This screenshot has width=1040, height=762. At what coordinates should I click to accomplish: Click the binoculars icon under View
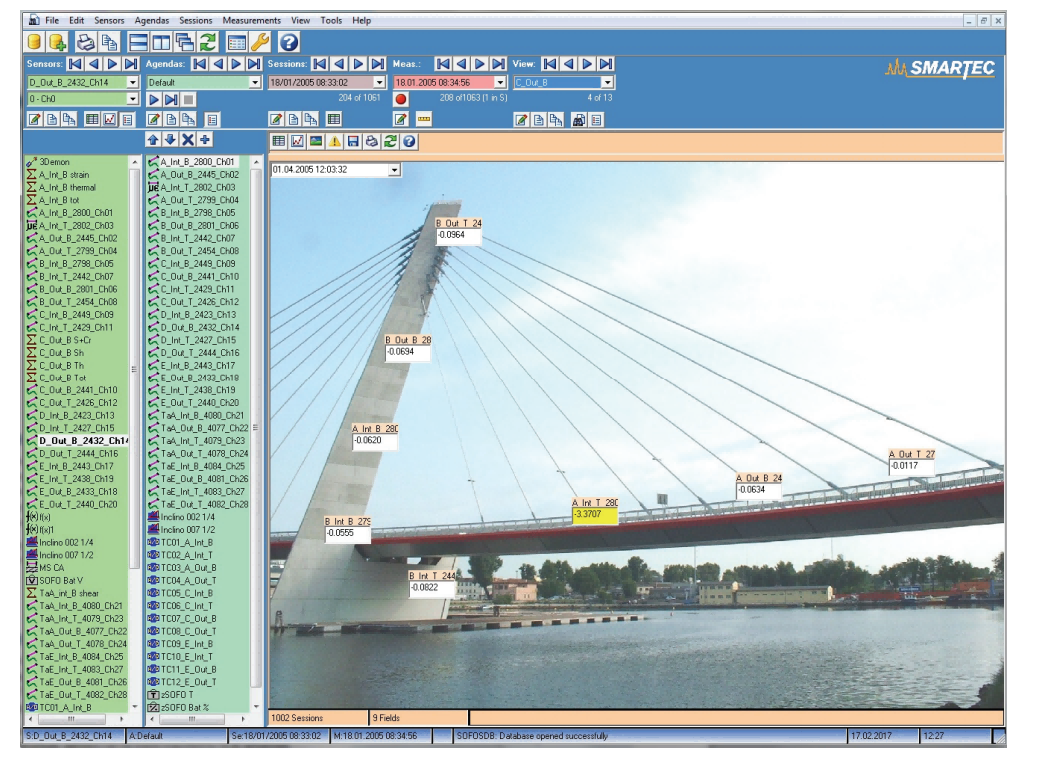point(578,120)
